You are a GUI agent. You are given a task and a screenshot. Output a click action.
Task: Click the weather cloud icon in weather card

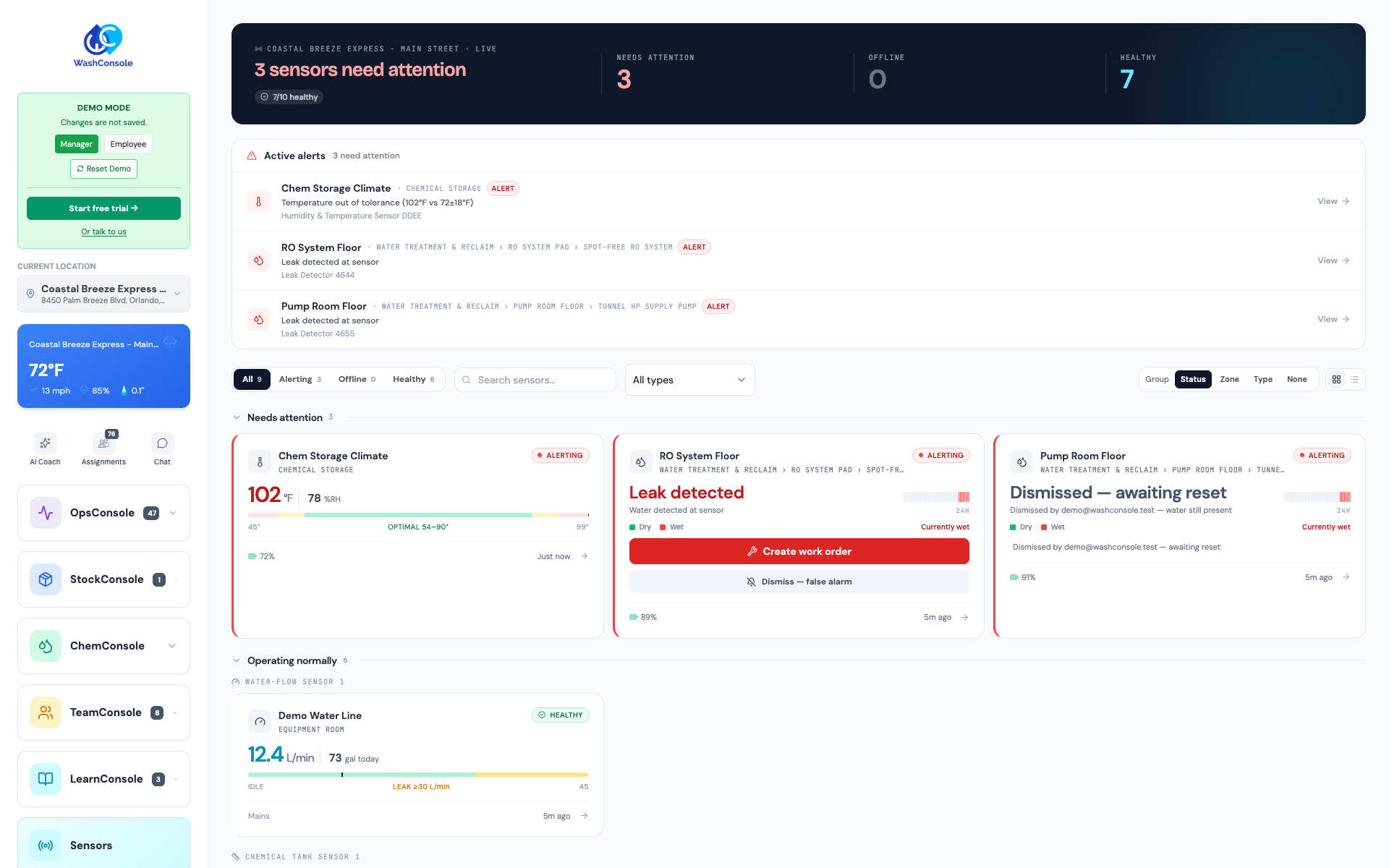click(170, 341)
